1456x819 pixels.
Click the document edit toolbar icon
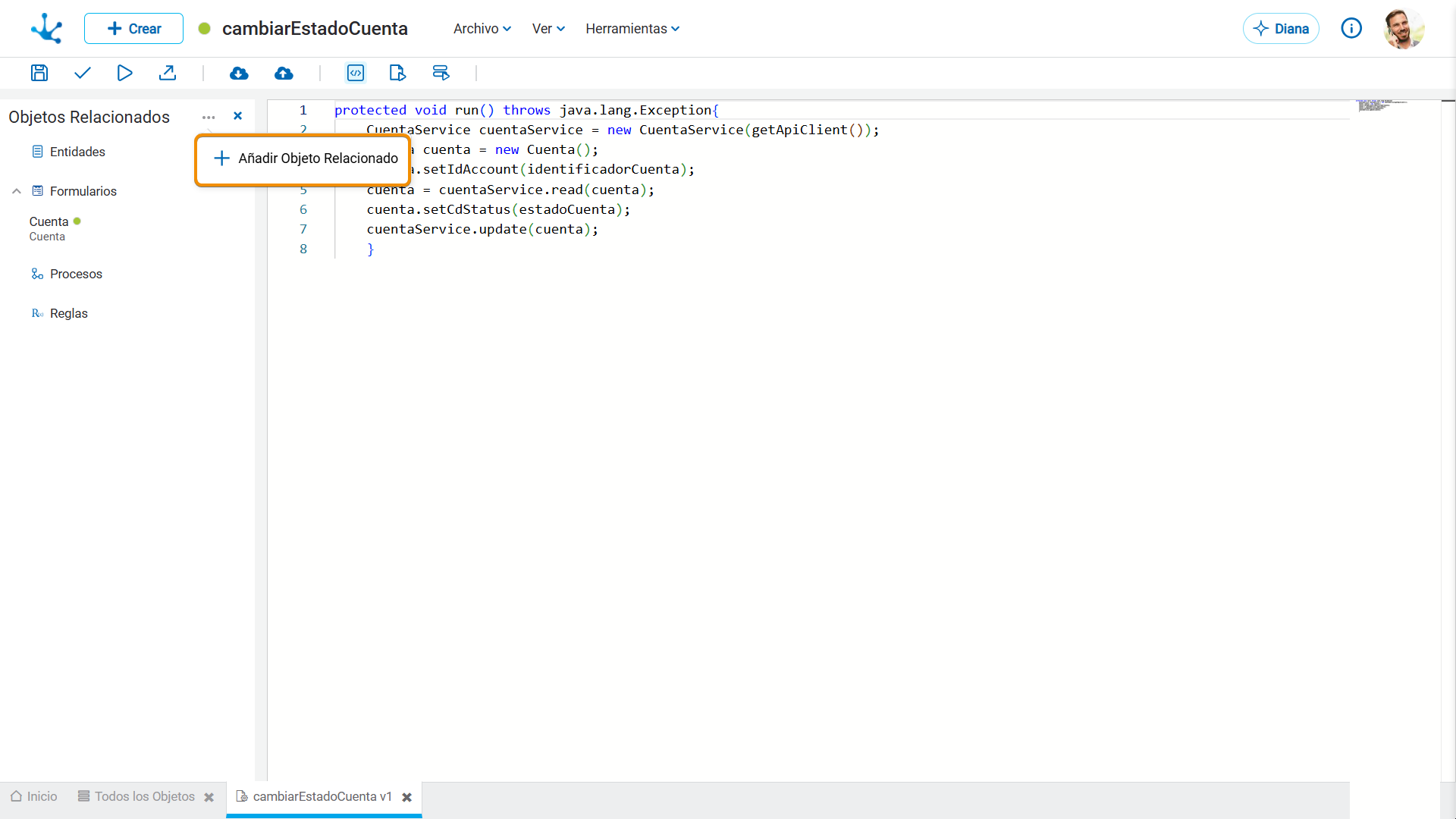point(397,73)
